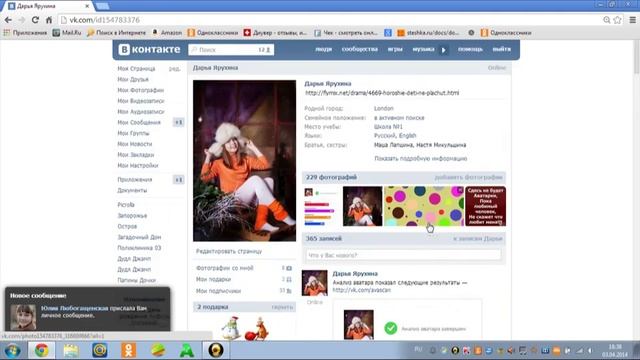Open Мои Группы in the sidebar

(x=133, y=133)
